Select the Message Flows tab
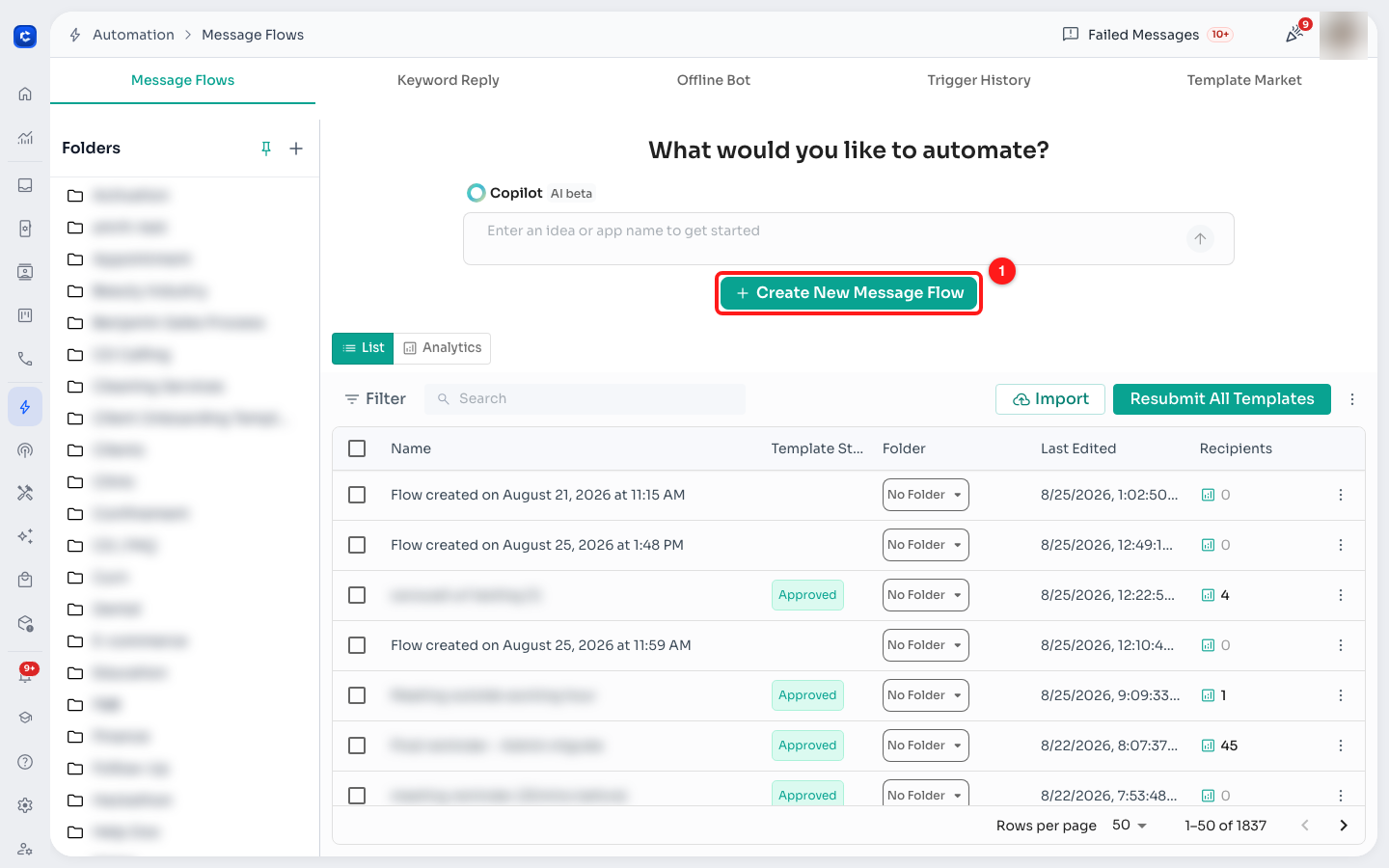Image resolution: width=1389 pixels, height=868 pixels. (x=182, y=80)
